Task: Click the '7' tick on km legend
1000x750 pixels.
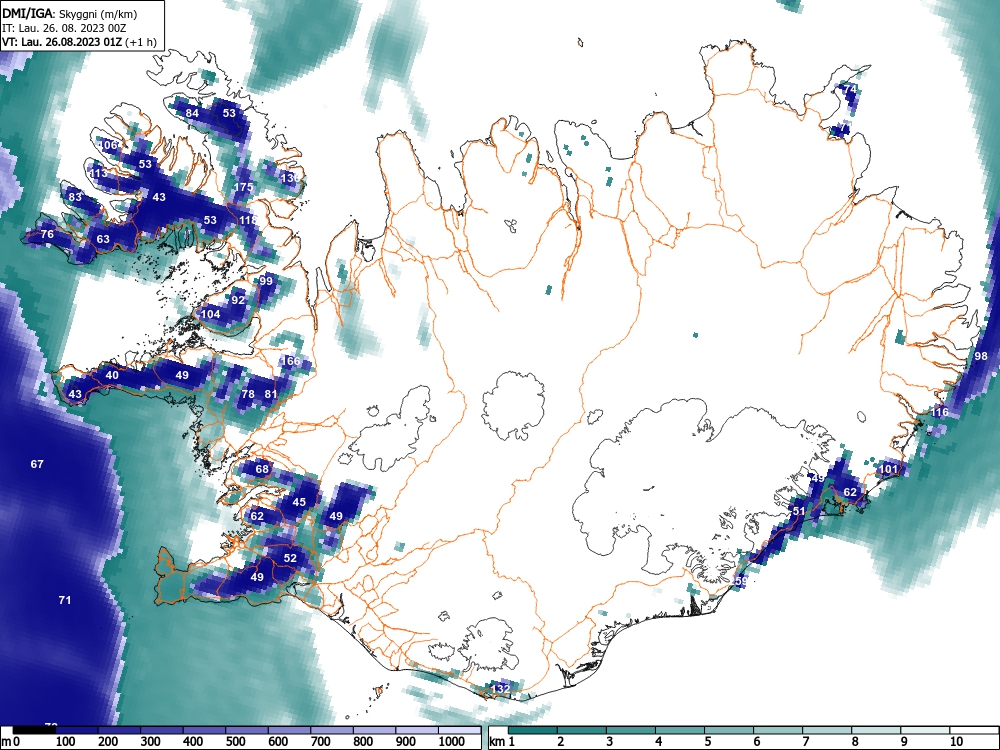Action: click(x=805, y=741)
